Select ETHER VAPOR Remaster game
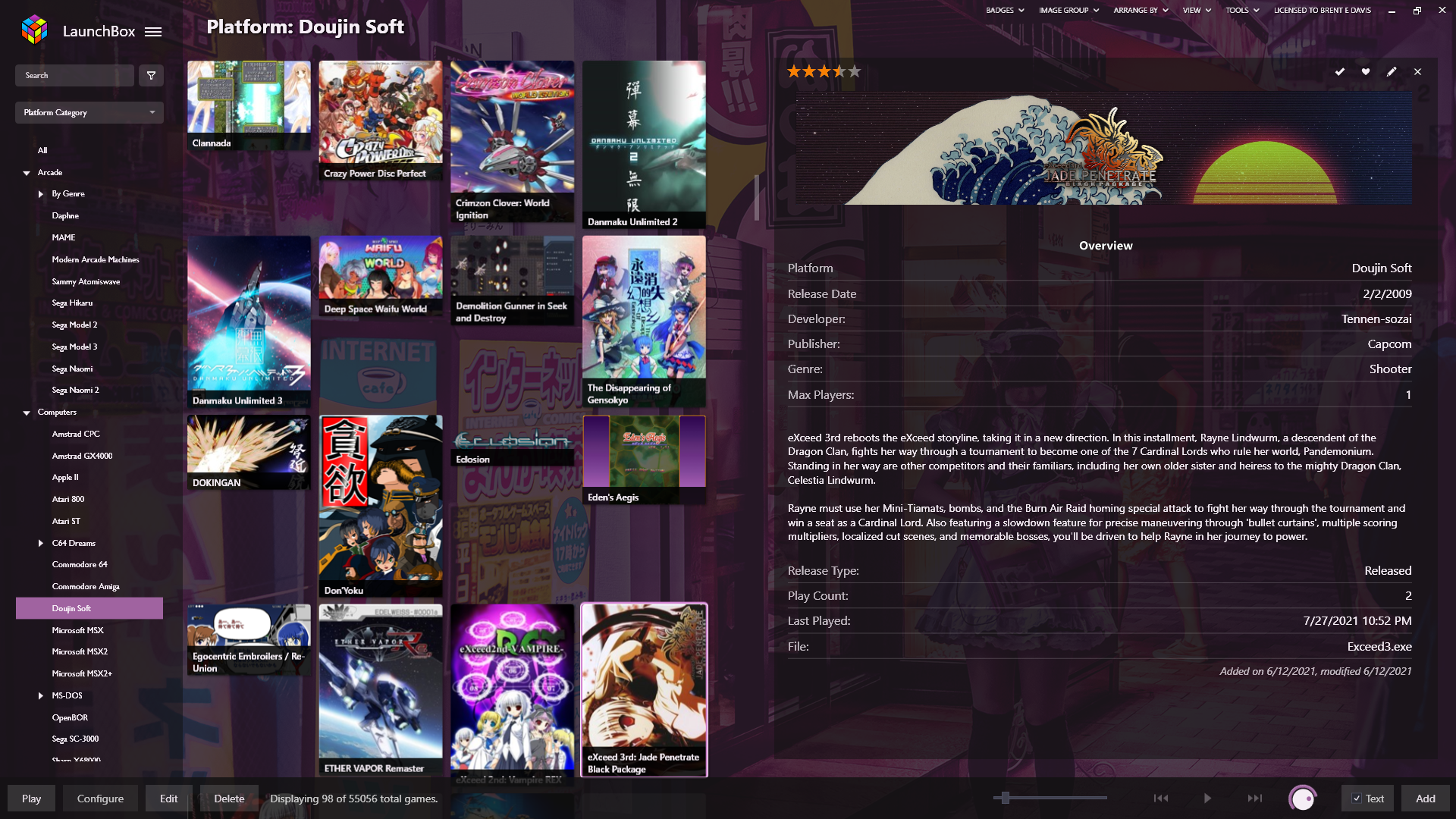 coord(381,690)
